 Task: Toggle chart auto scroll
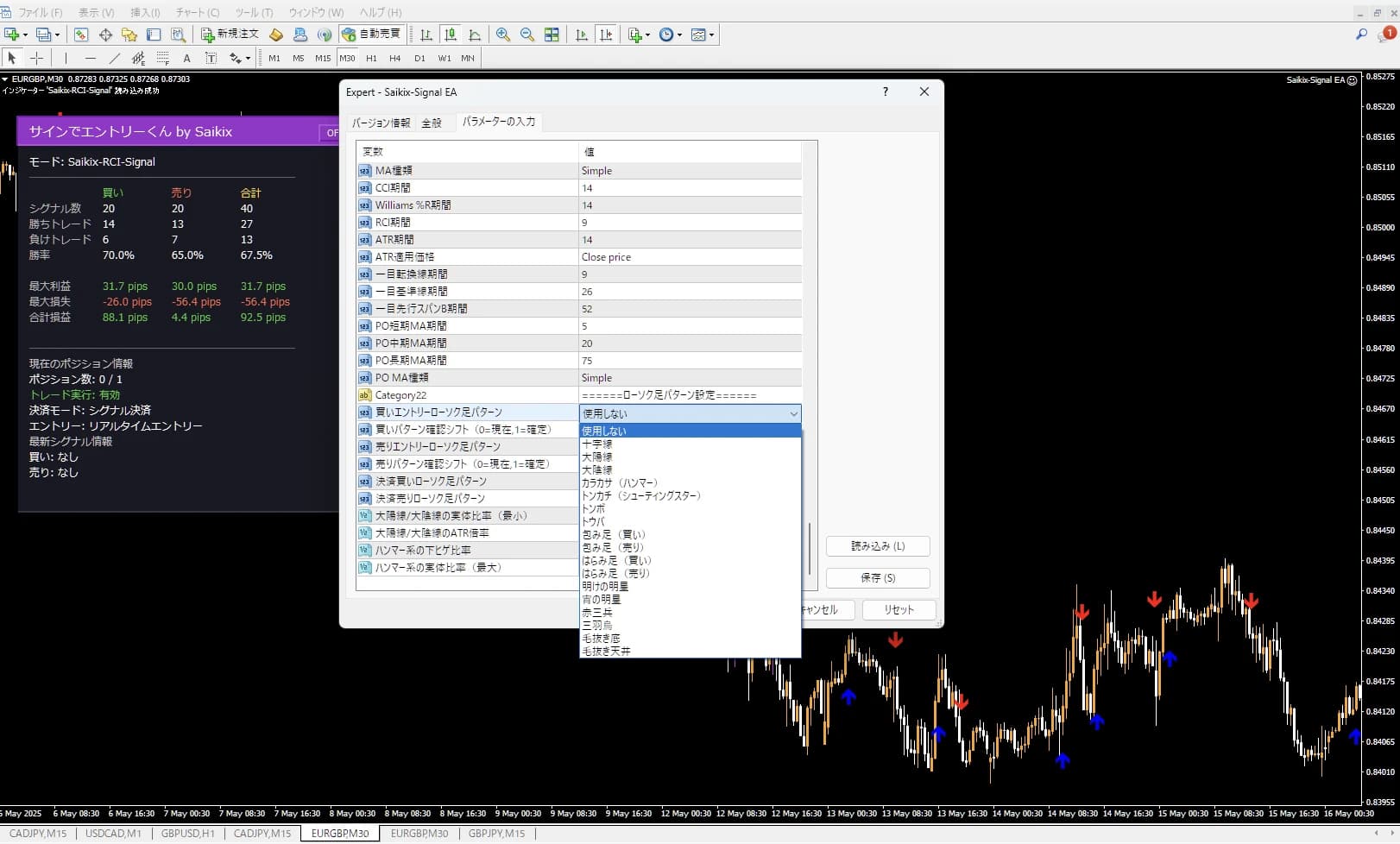[x=581, y=35]
